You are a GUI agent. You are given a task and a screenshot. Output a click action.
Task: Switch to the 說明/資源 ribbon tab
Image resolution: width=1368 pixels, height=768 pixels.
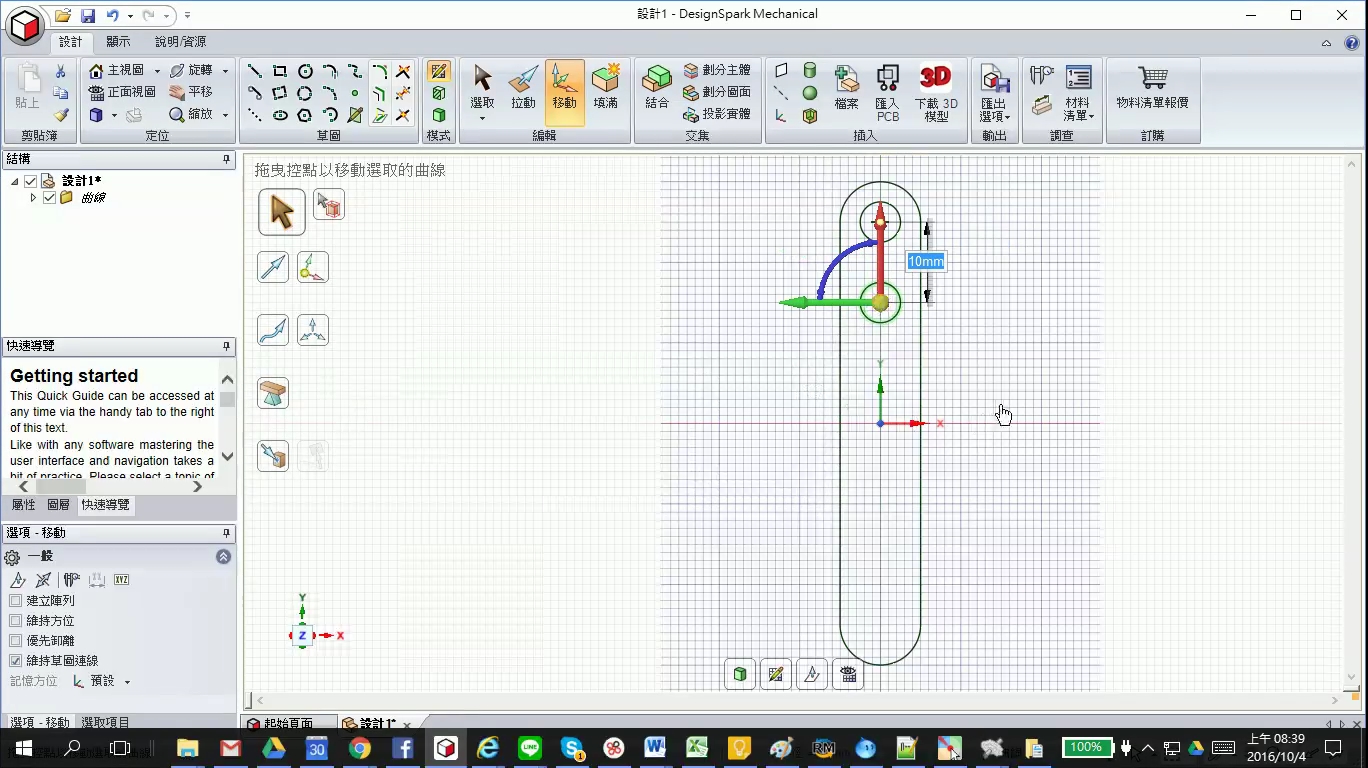tap(180, 42)
